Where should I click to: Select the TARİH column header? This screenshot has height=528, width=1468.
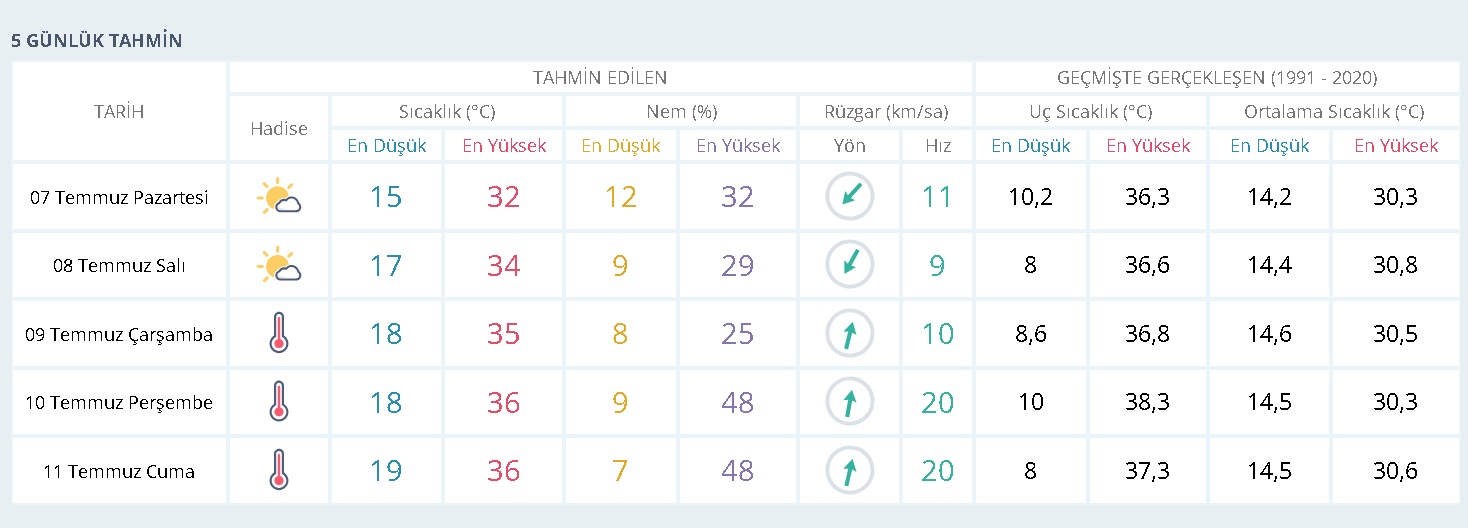pos(119,111)
